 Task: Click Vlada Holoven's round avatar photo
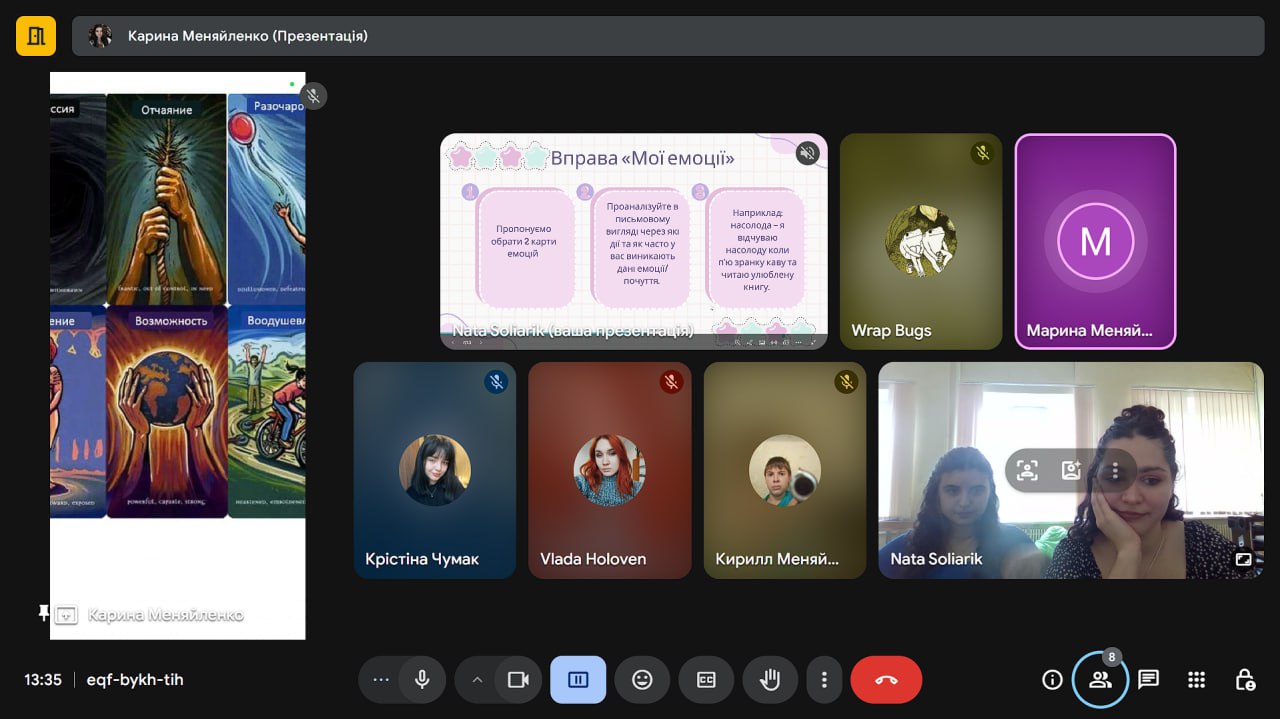[x=610, y=470]
